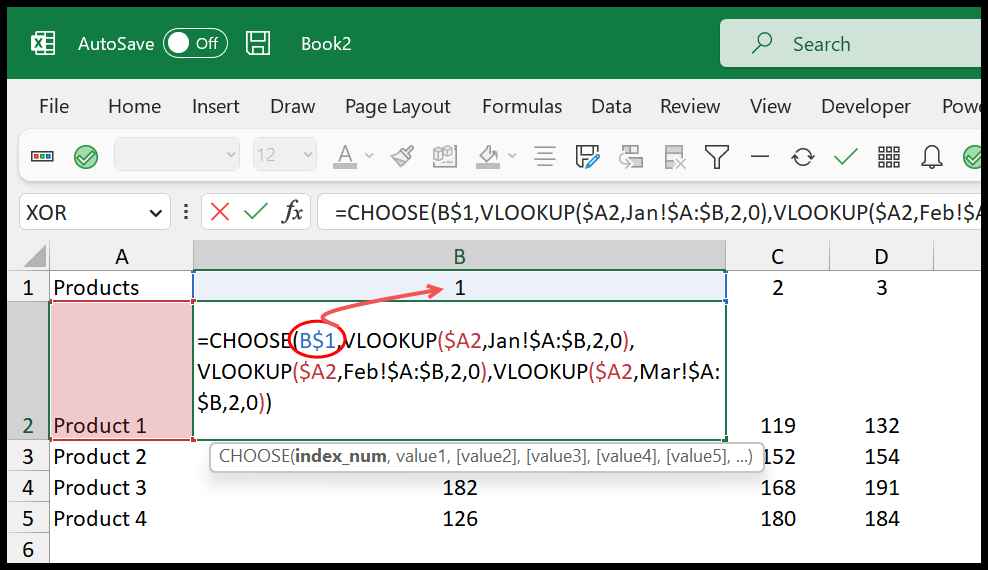Click the green checkmark toolbar icon
Screen dimensions: 988x570
[846, 156]
